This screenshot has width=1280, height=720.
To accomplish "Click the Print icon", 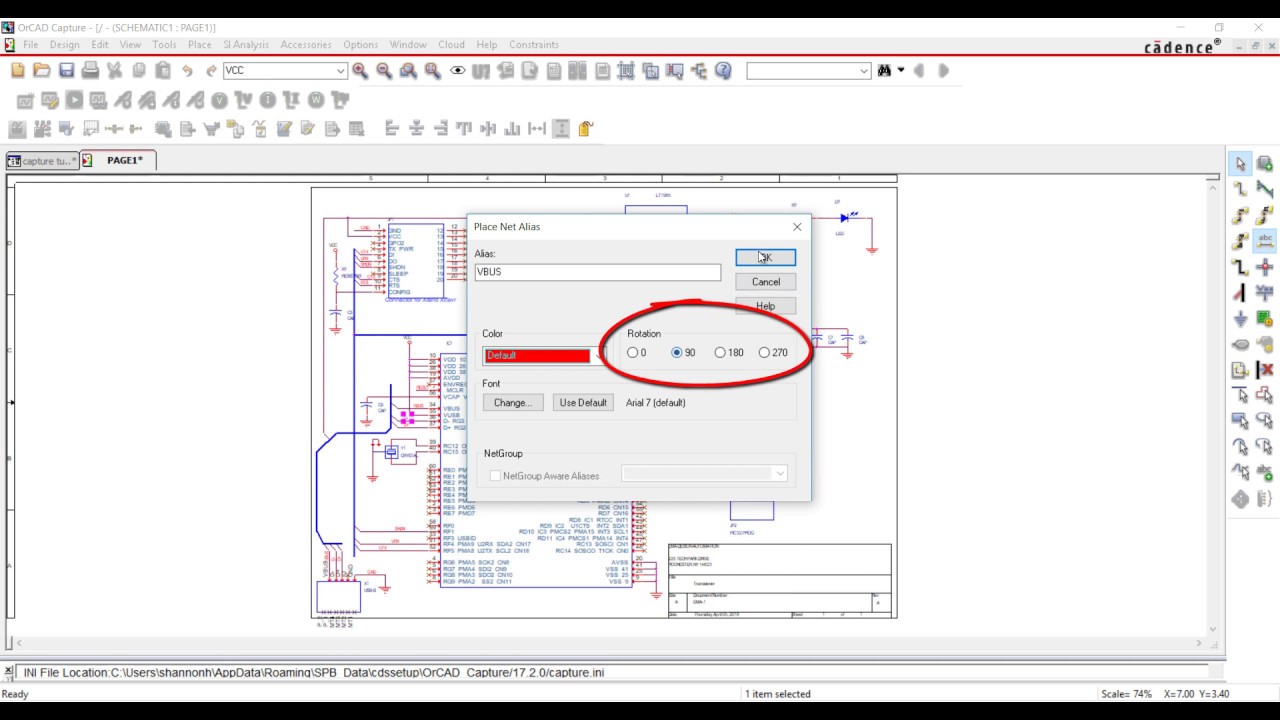I will [x=90, y=70].
